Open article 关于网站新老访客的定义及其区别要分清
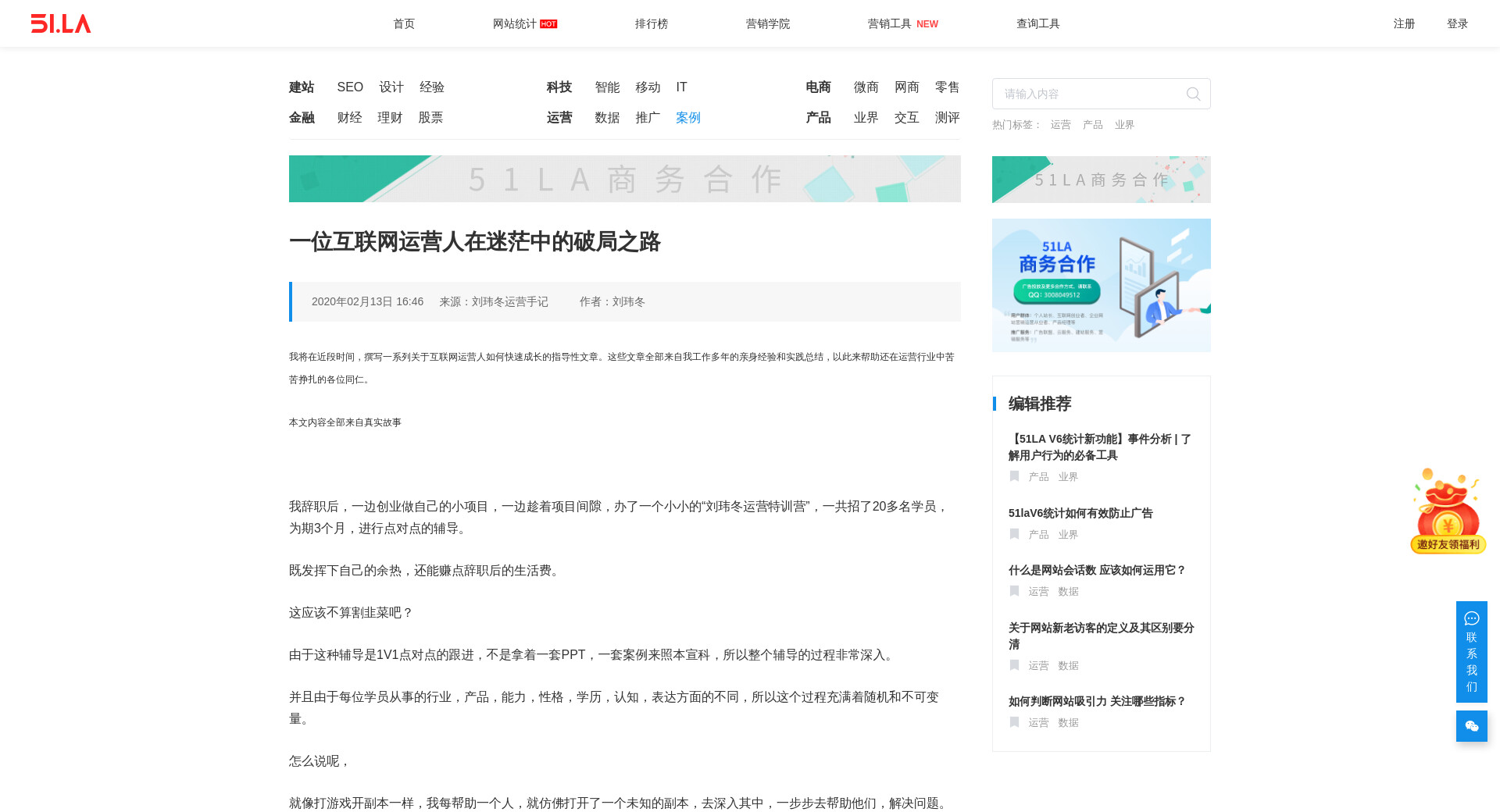The width and height of the screenshot is (1500, 812). (x=1101, y=636)
